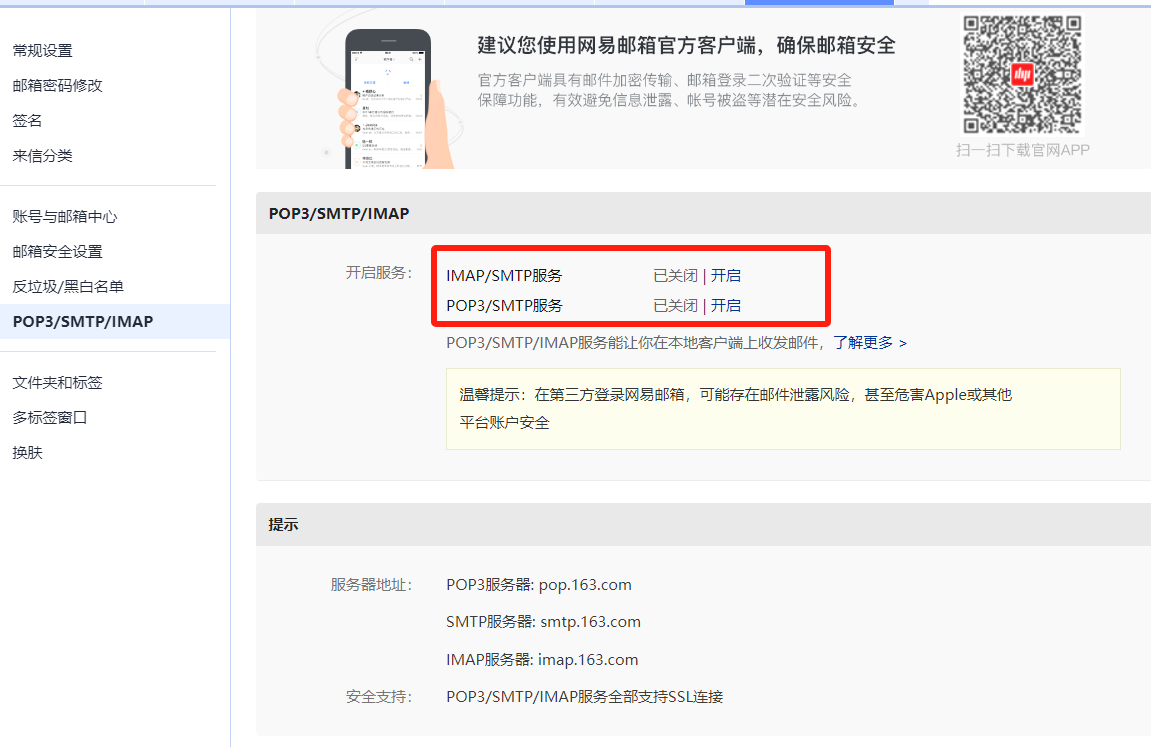Open the 签名 settings page
The image size is (1151, 747).
tap(27, 120)
